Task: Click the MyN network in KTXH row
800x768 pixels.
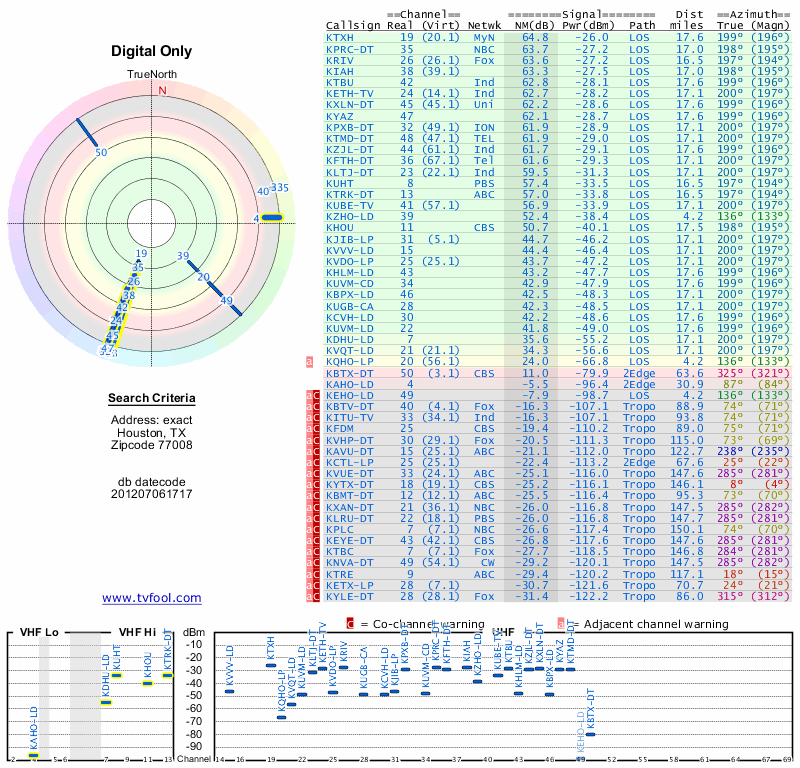Action: pyautogui.click(x=484, y=38)
